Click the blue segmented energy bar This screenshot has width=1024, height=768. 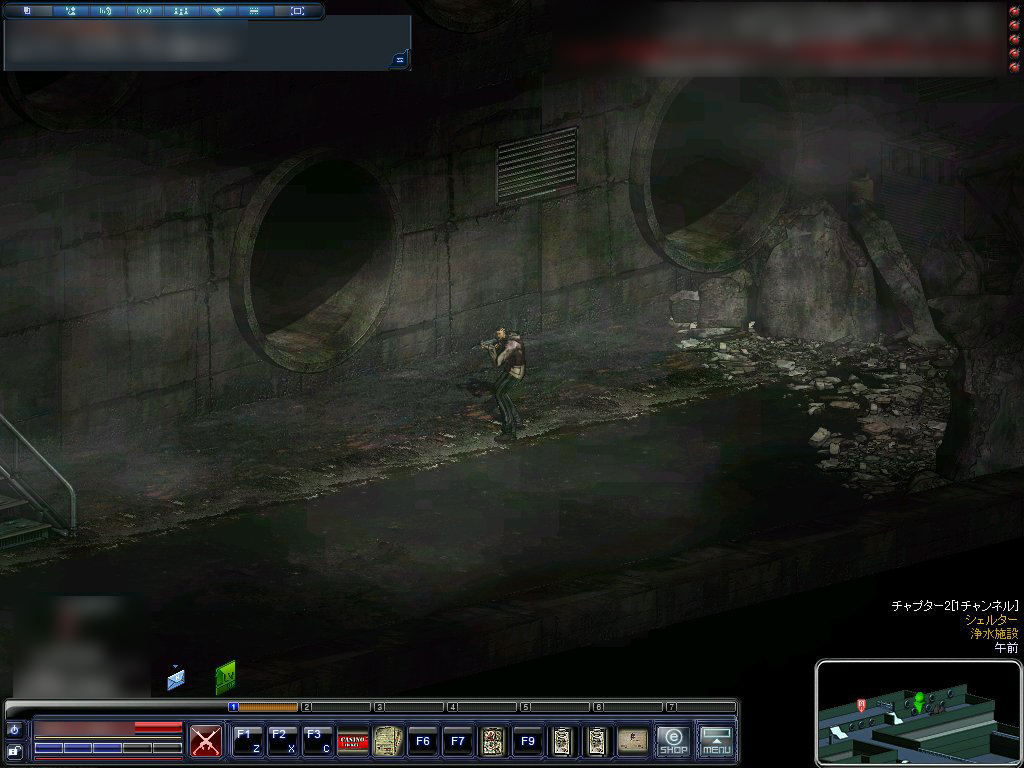pyautogui.click(x=108, y=748)
